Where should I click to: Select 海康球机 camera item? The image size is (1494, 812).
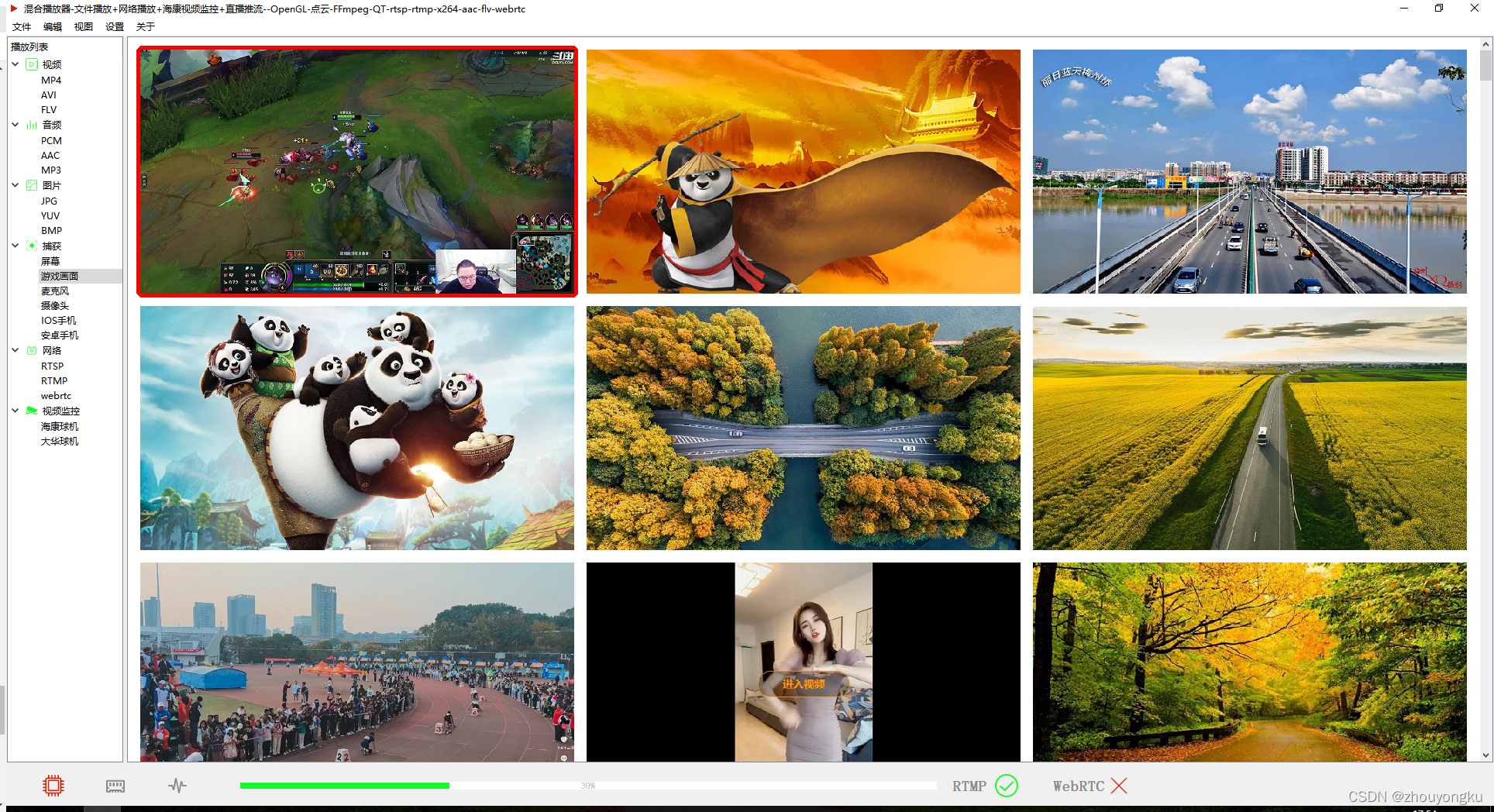(60, 426)
